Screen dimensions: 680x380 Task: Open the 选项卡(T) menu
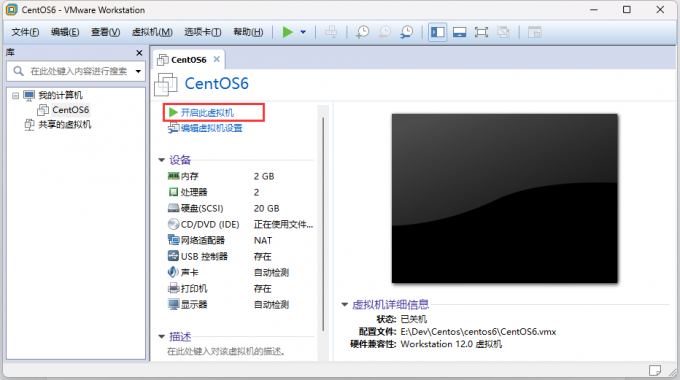pos(203,32)
